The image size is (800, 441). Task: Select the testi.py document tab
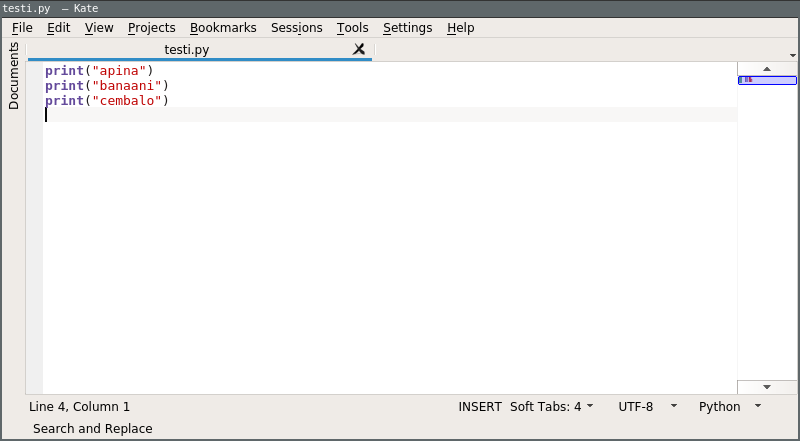187,49
